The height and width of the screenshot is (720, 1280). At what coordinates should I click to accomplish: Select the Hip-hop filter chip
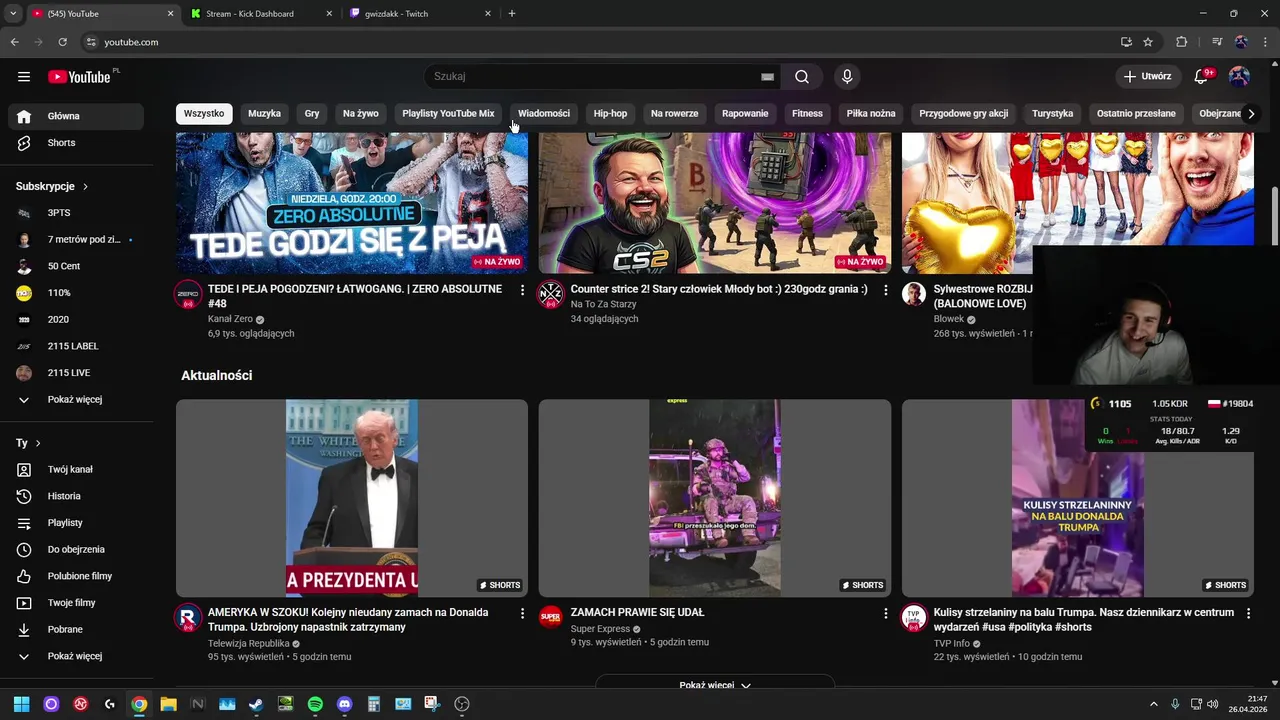tap(610, 114)
